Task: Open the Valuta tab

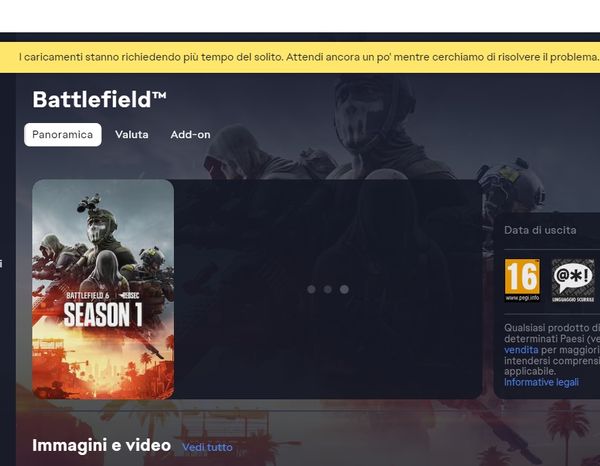Action: pyautogui.click(x=131, y=135)
